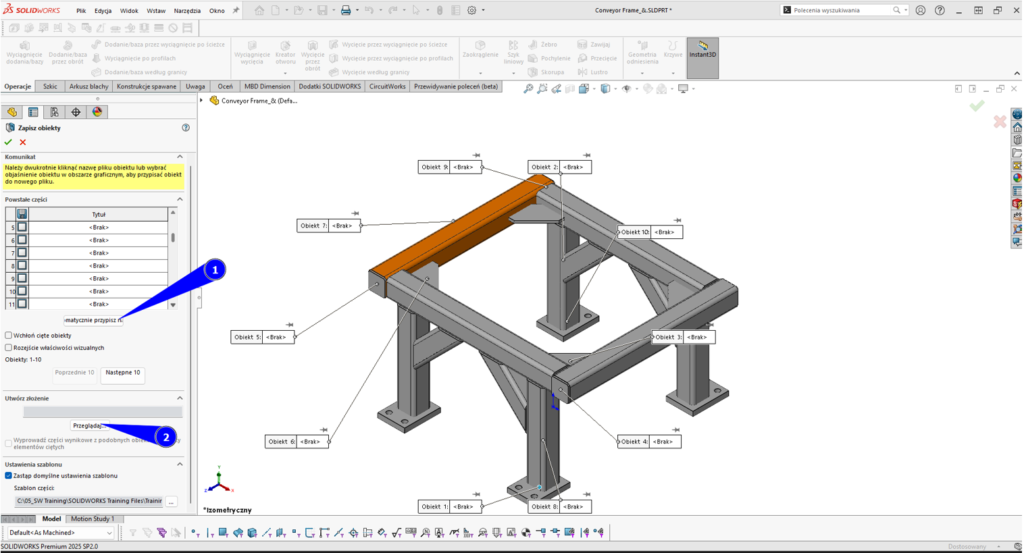Open the Narzędzia menu
The image size is (1024, 553).
186,10
